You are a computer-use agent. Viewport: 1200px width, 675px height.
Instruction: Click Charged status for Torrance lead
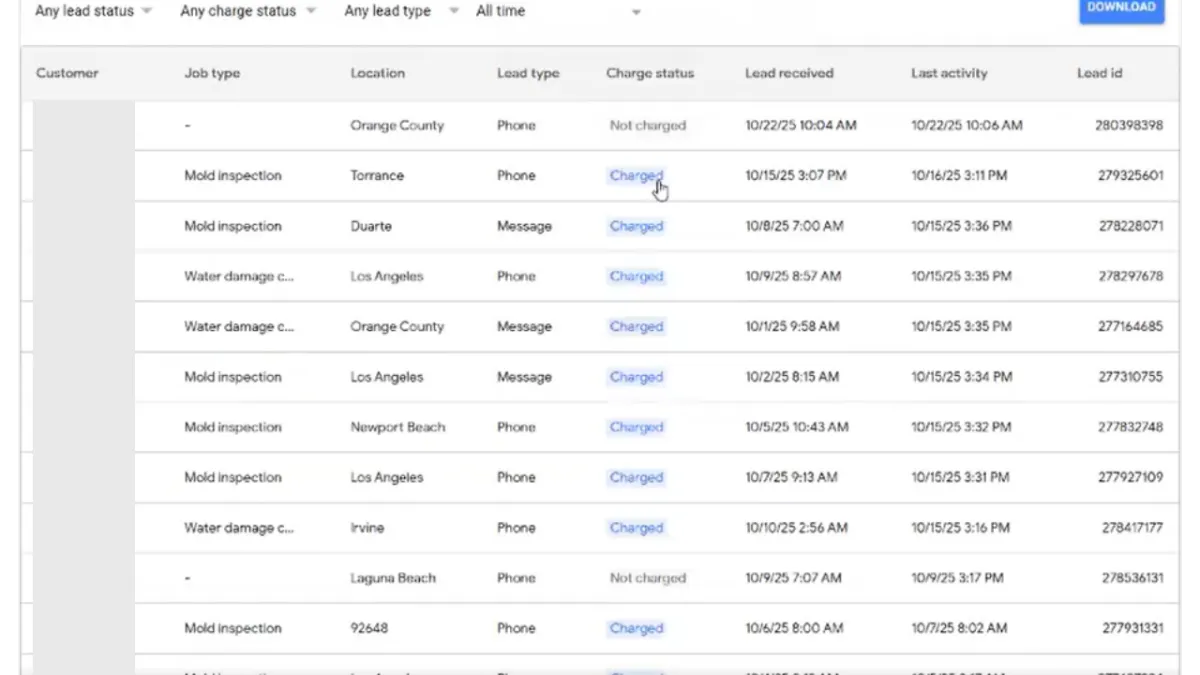click(x=636, y=176)
